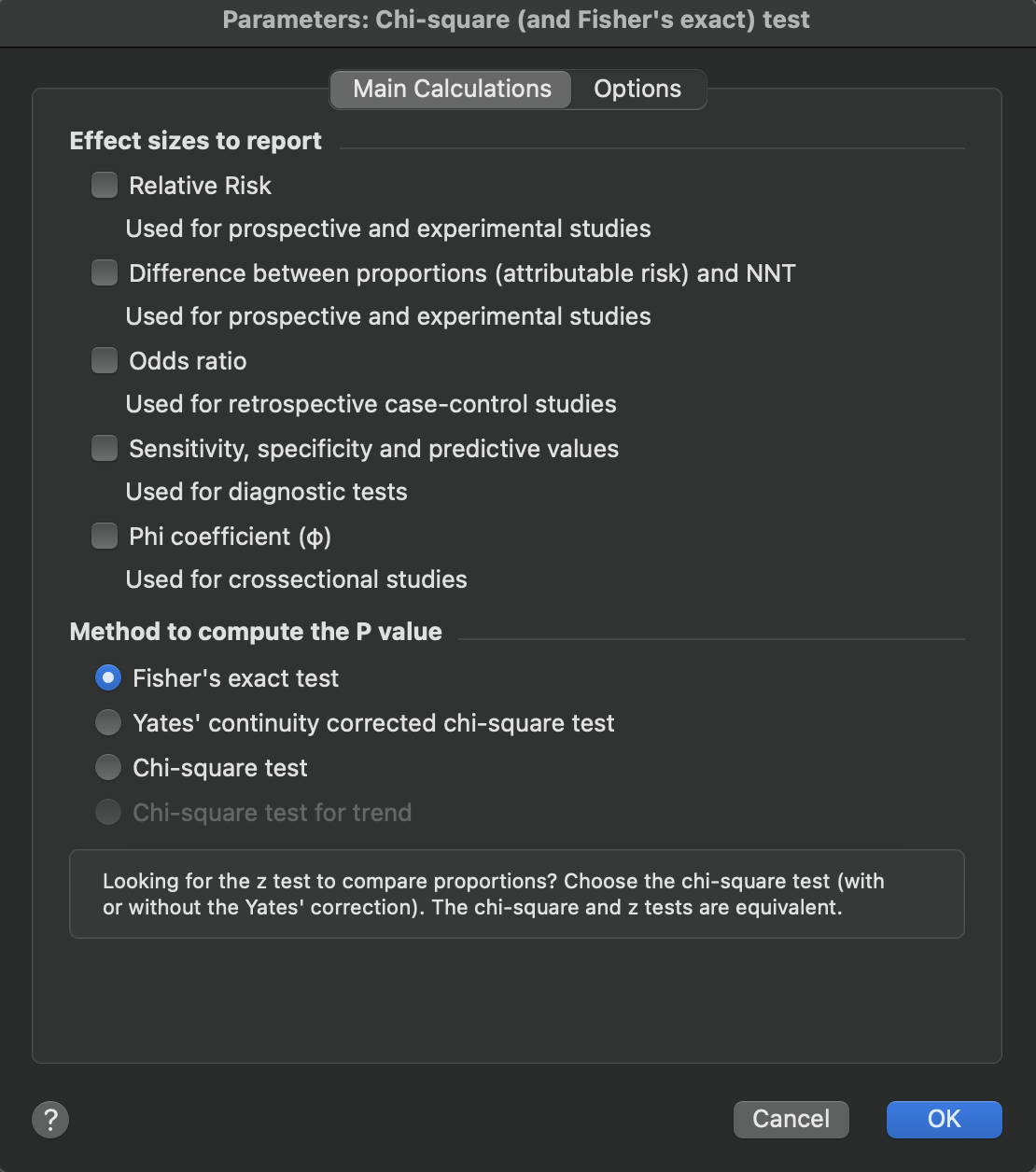Click the Relative Risk label text
Screen dimensions: 1036x1172
200,186
